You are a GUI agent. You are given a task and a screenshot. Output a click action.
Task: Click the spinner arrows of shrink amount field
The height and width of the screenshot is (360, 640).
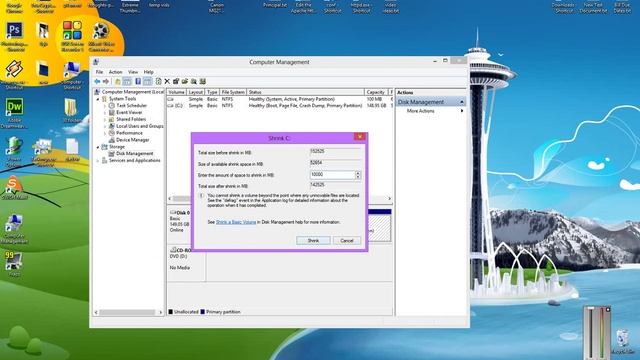[x=358, y=175]
